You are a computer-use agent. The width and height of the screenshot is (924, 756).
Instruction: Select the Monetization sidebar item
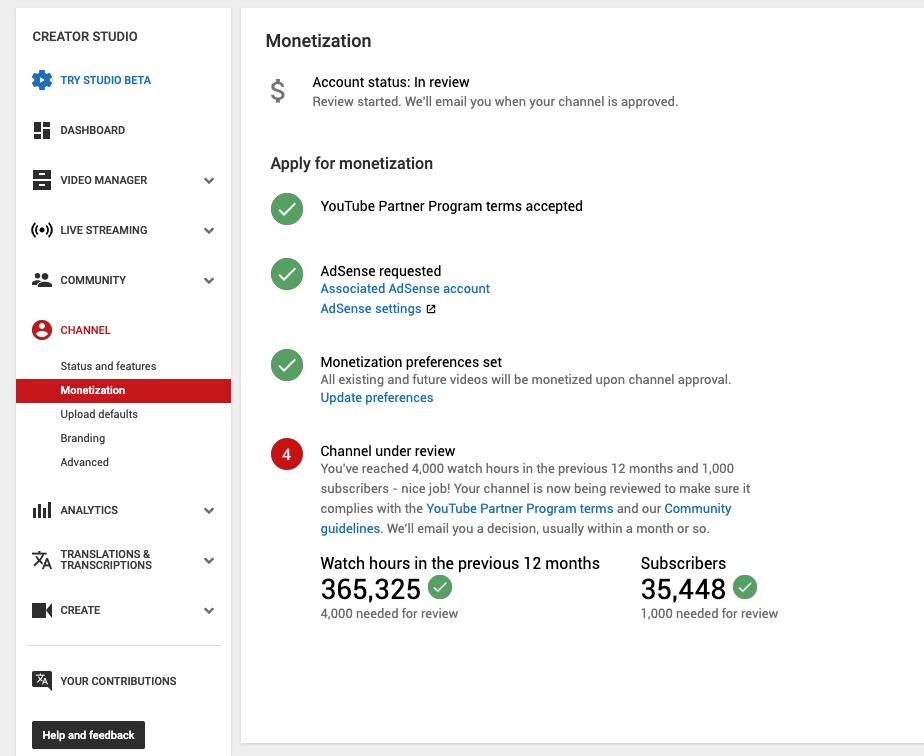coord(123,391)
